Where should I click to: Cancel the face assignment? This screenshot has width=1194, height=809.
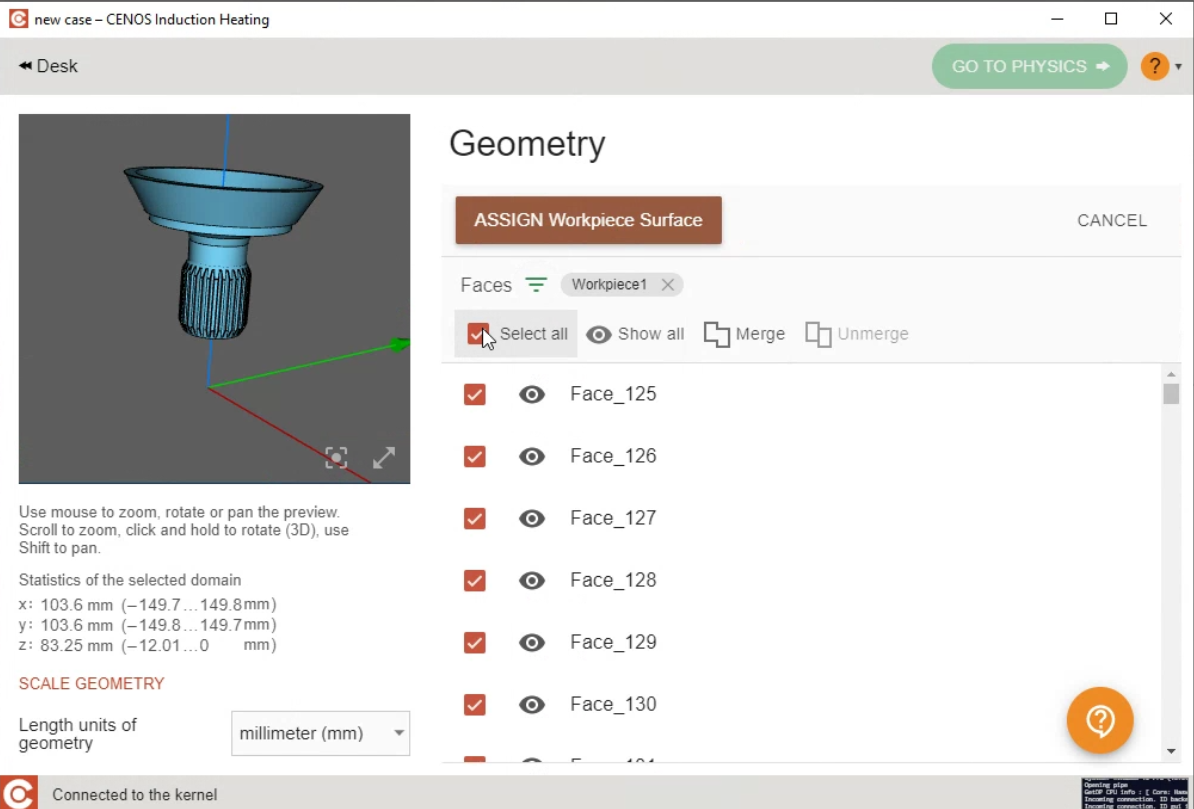click(1111, 220)
